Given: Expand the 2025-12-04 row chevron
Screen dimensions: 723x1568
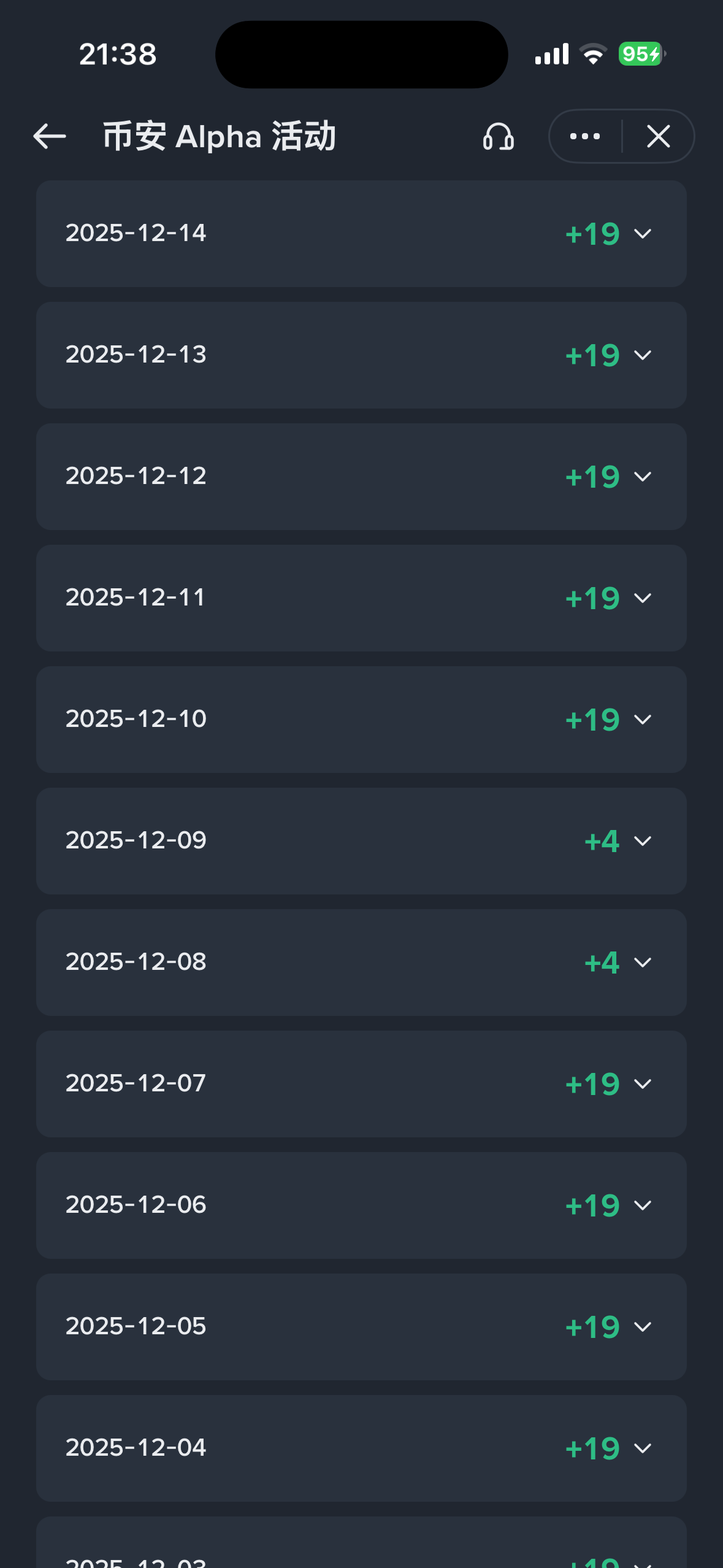Looking at the screenshot, I should click(x=643, y=1448).
